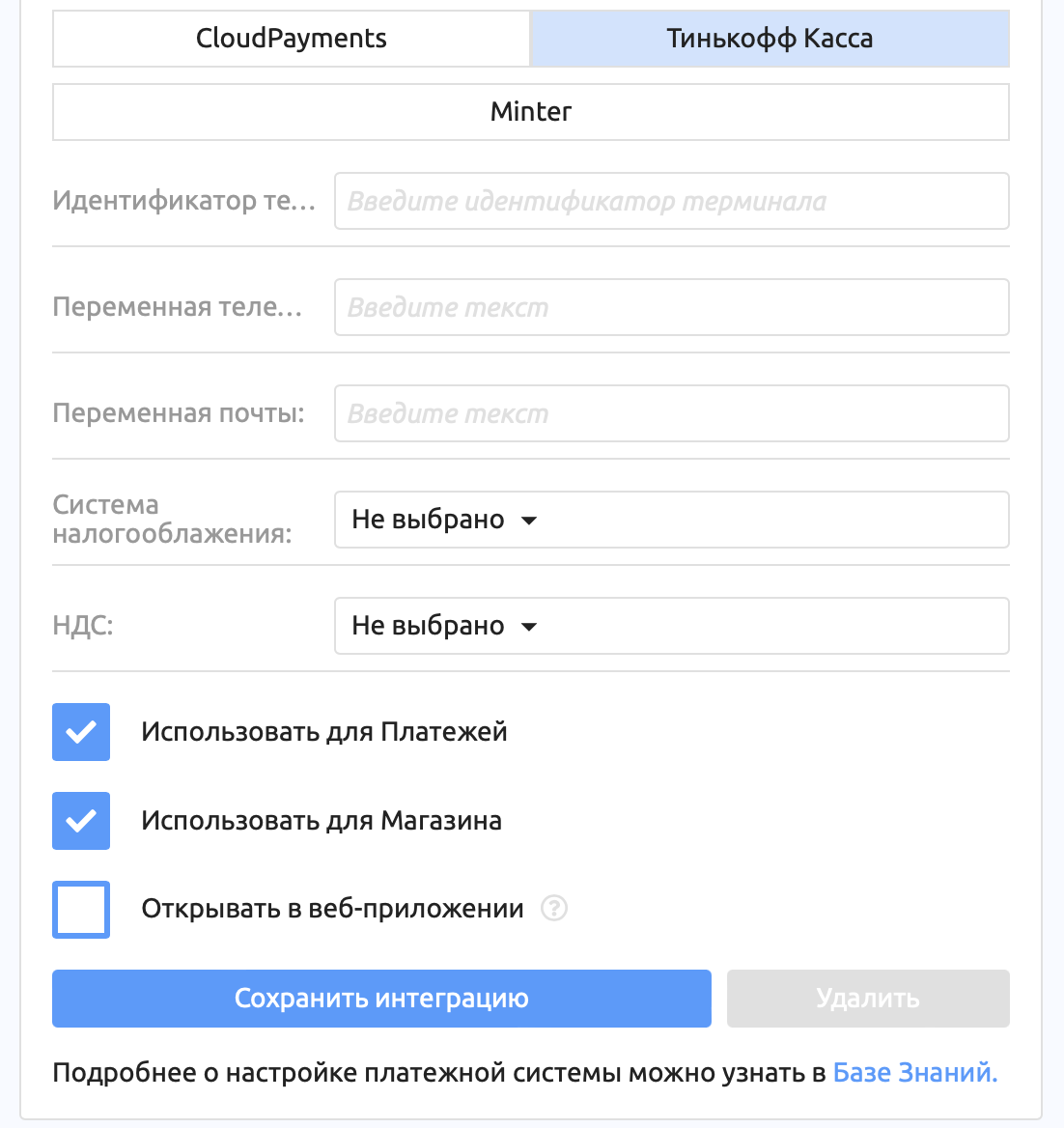
Task: Click the help question-mark icon
Action: 554,909
